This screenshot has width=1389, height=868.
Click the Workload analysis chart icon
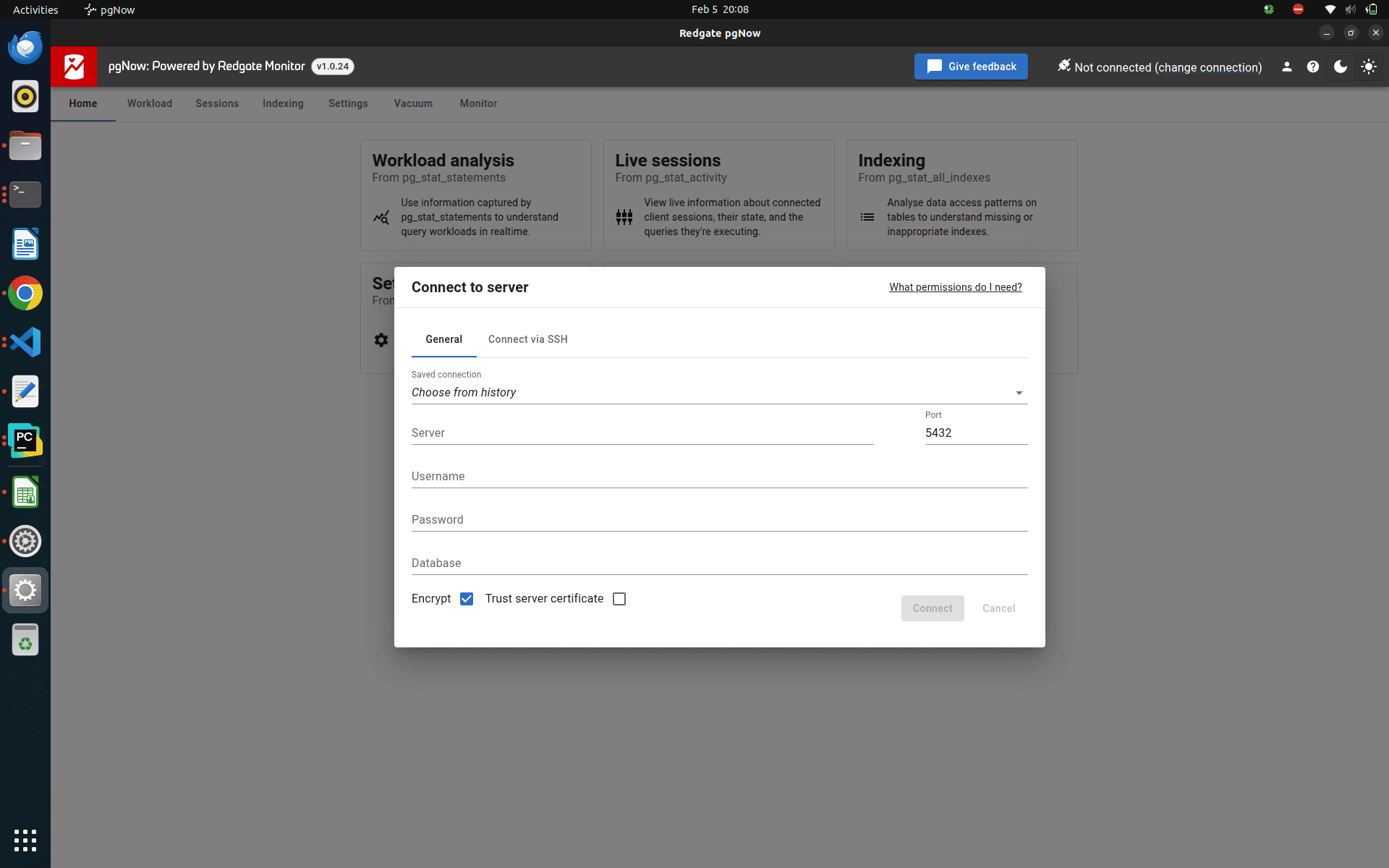(x=381, y=217)
